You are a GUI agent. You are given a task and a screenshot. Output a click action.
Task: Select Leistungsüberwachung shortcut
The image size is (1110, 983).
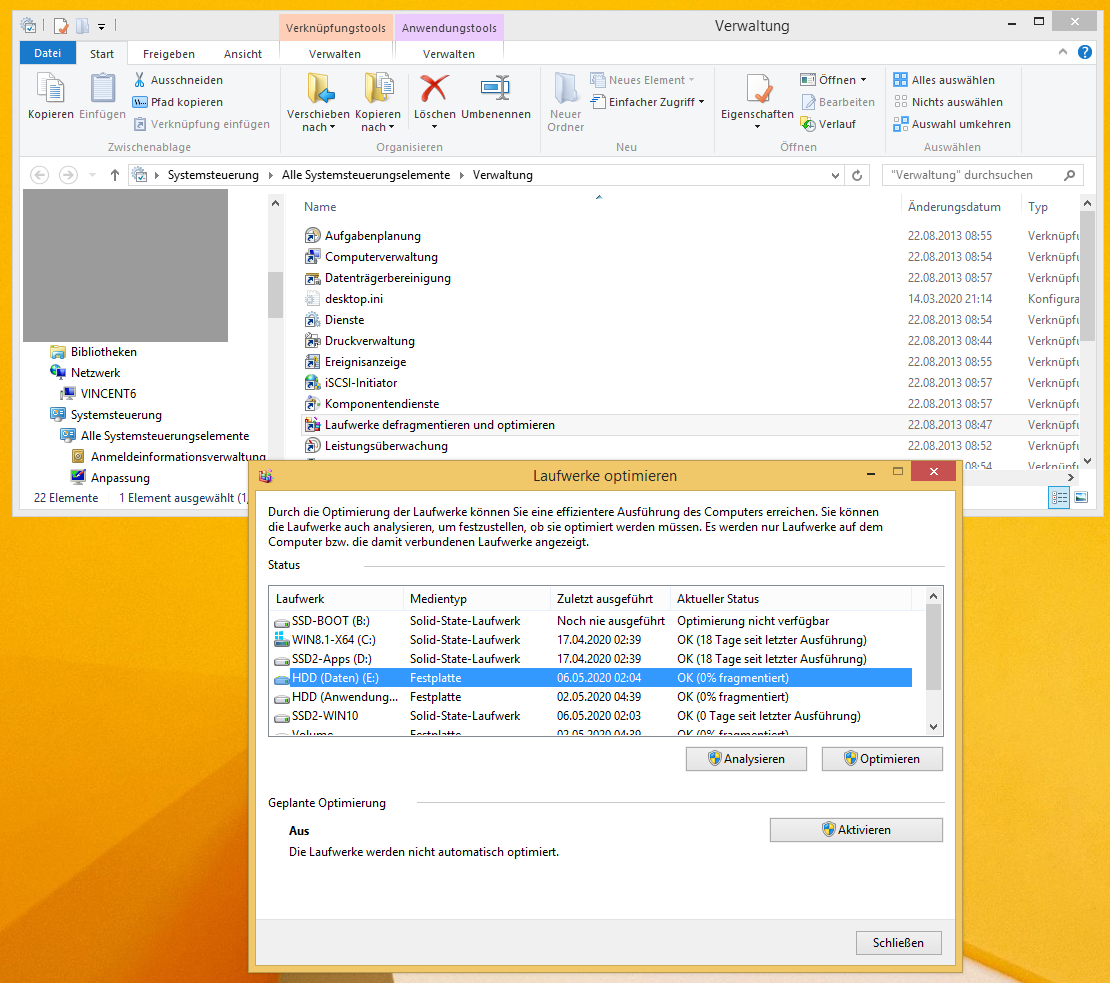pos(386,446)
